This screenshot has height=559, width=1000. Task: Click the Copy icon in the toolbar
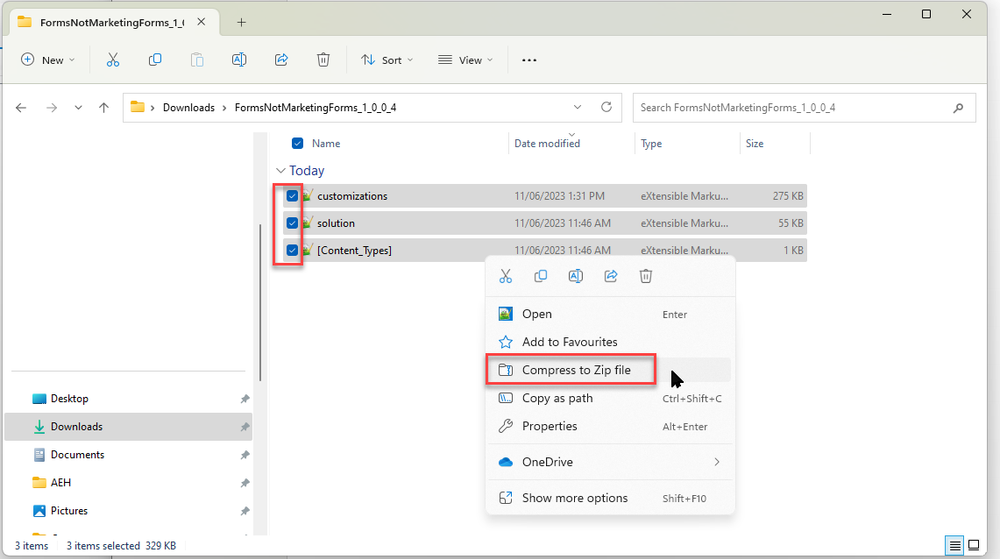155,60
